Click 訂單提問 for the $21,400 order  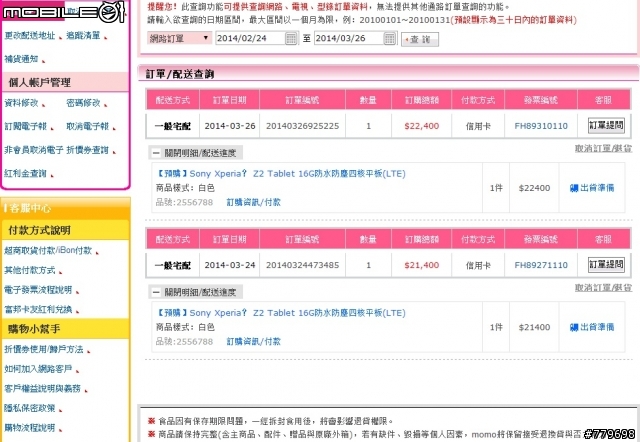click(x=606, y=264)
